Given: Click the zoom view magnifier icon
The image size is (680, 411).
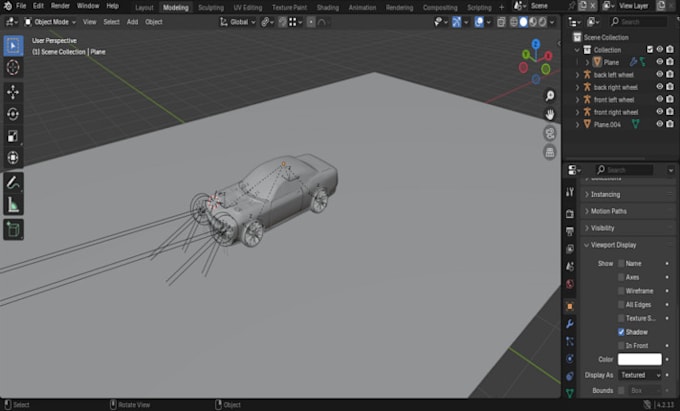Looking at the screenshot, I should tap(550, 96).
